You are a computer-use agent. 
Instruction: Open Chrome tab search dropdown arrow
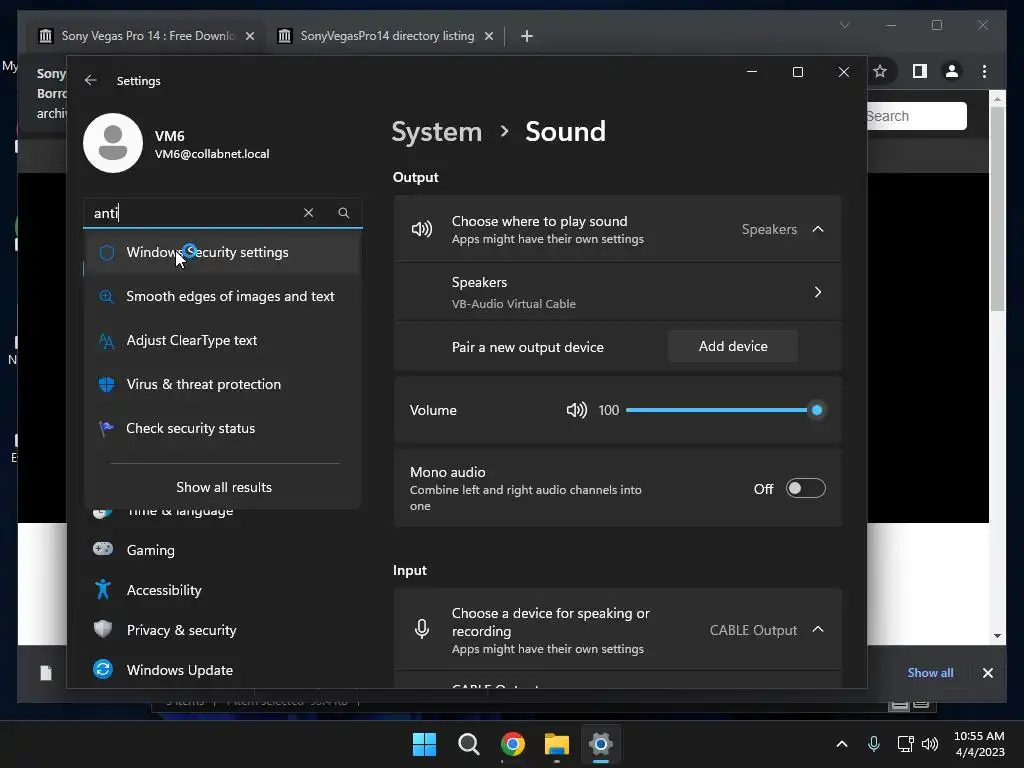tap(844, 25)
